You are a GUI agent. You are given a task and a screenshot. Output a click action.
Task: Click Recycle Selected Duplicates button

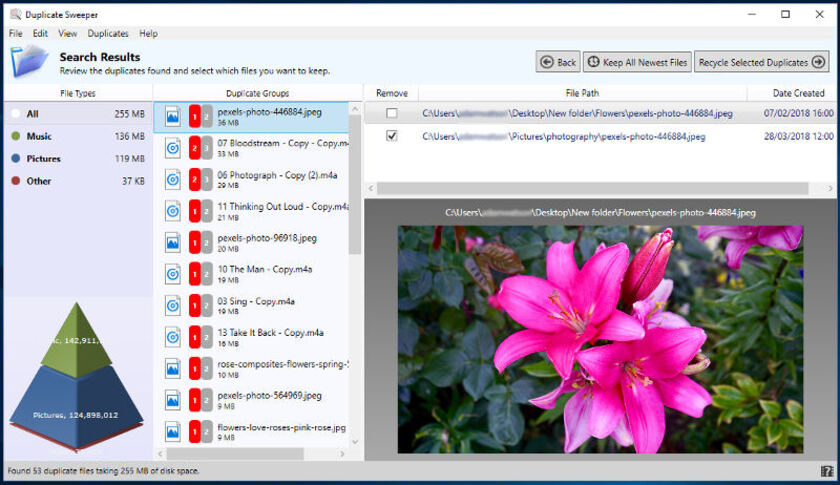762,62
